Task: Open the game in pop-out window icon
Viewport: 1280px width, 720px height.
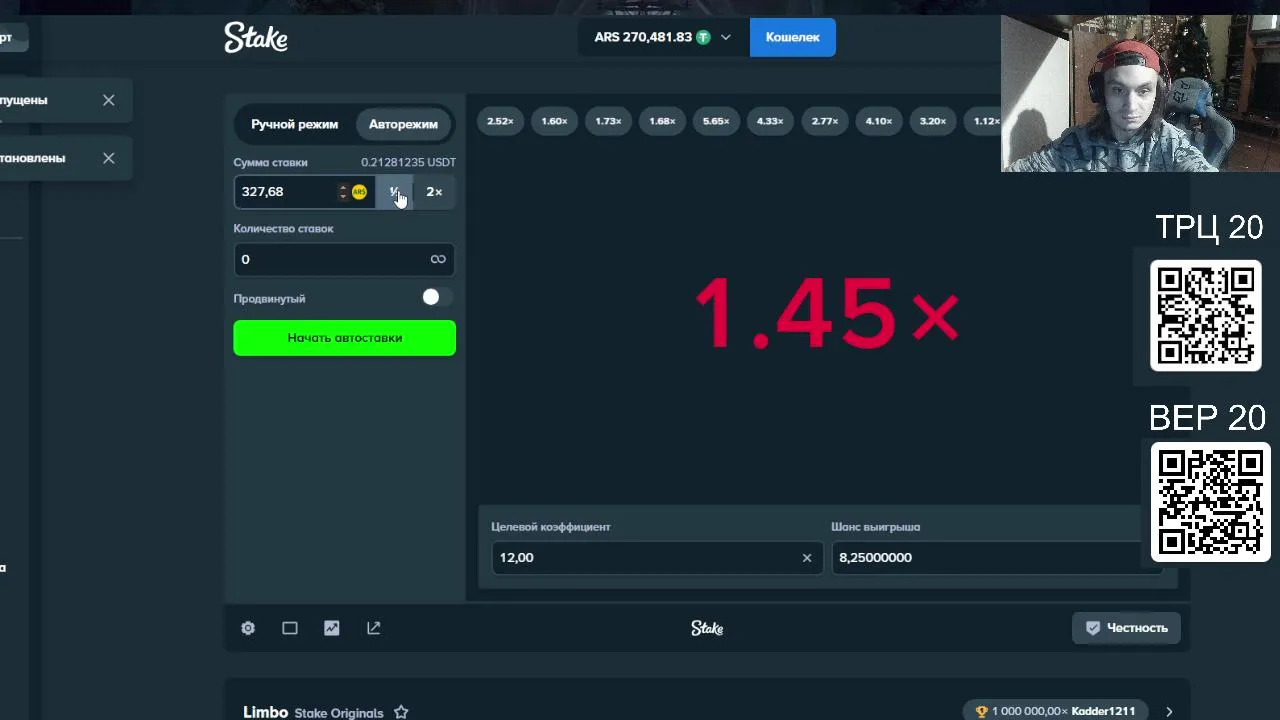Action: pos(374,628)
